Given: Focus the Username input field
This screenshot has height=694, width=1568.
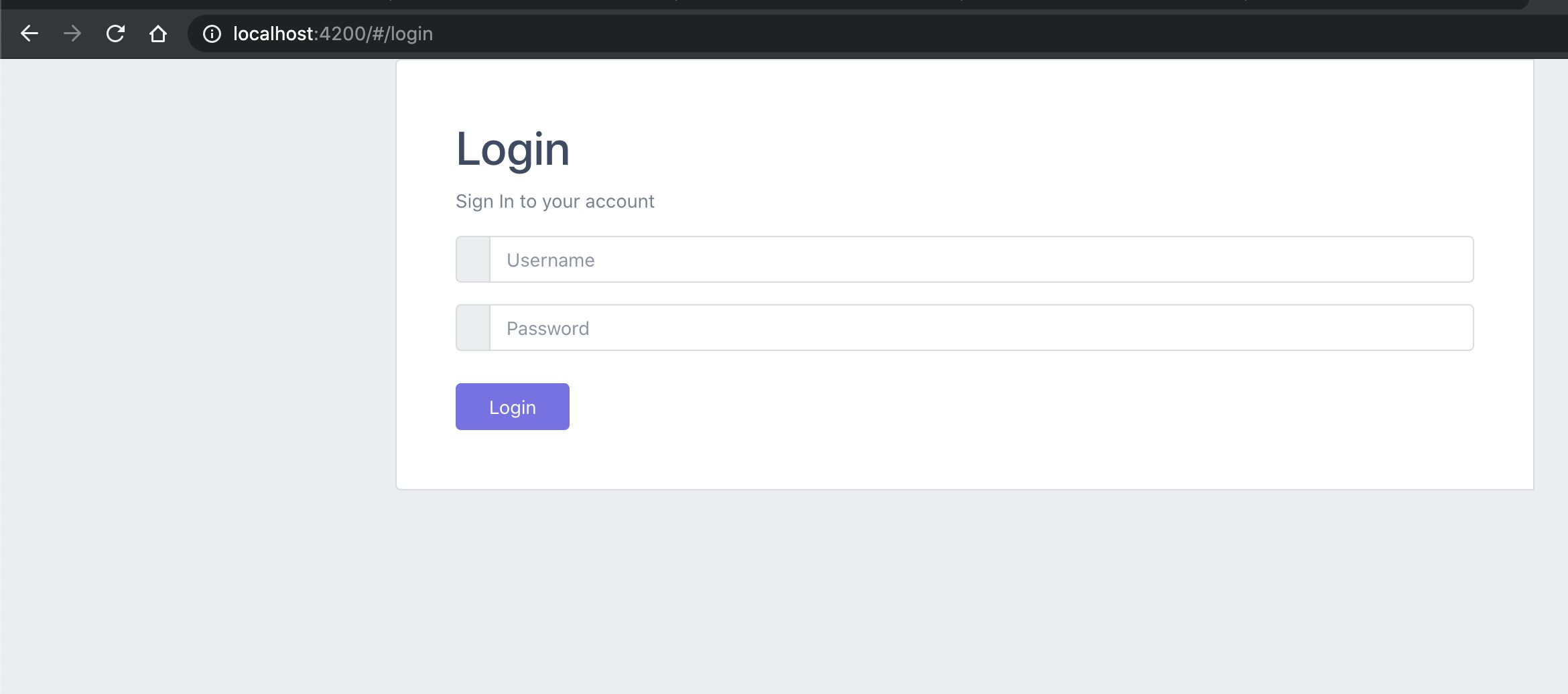Looking at the screenshot, I should tap(982, 259).
